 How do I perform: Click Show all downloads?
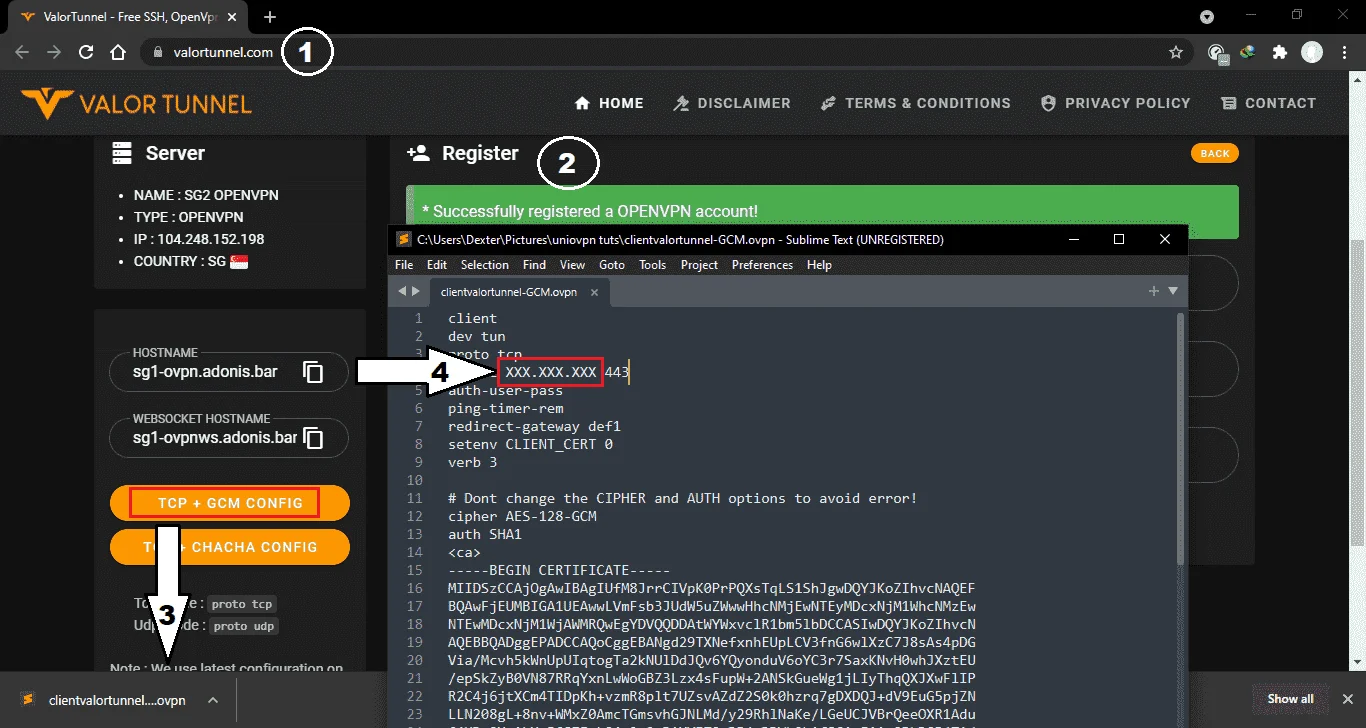[1291, 698]
